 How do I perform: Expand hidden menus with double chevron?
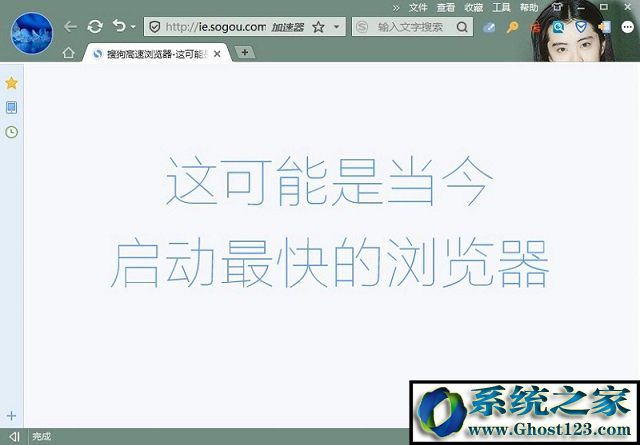point(396,7)
